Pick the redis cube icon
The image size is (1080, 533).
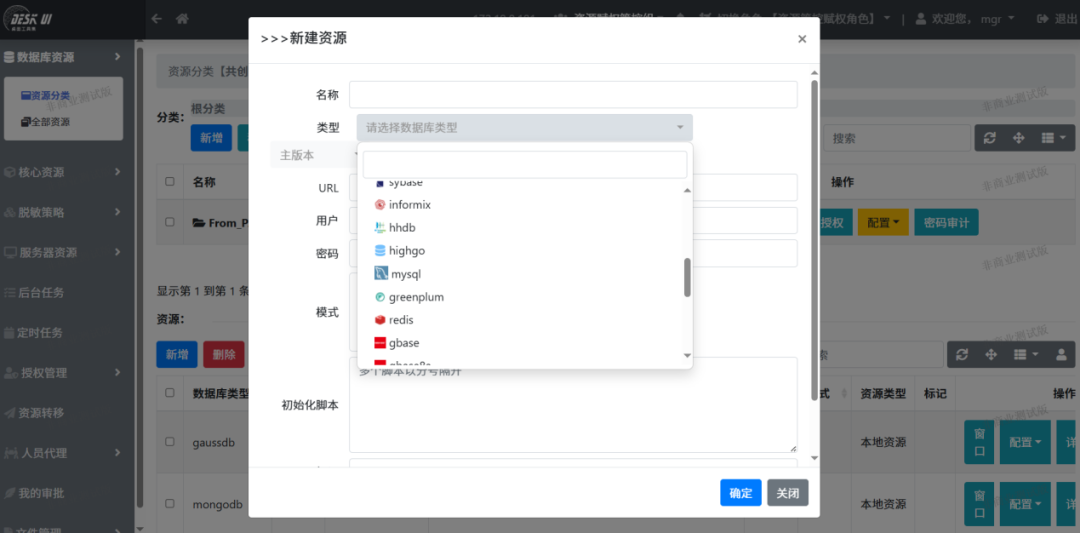(380, 320)
